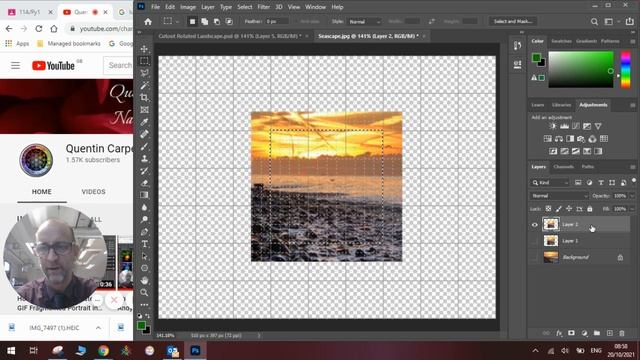
Task: Reload the page in Chrome
Action: (39, 29)
